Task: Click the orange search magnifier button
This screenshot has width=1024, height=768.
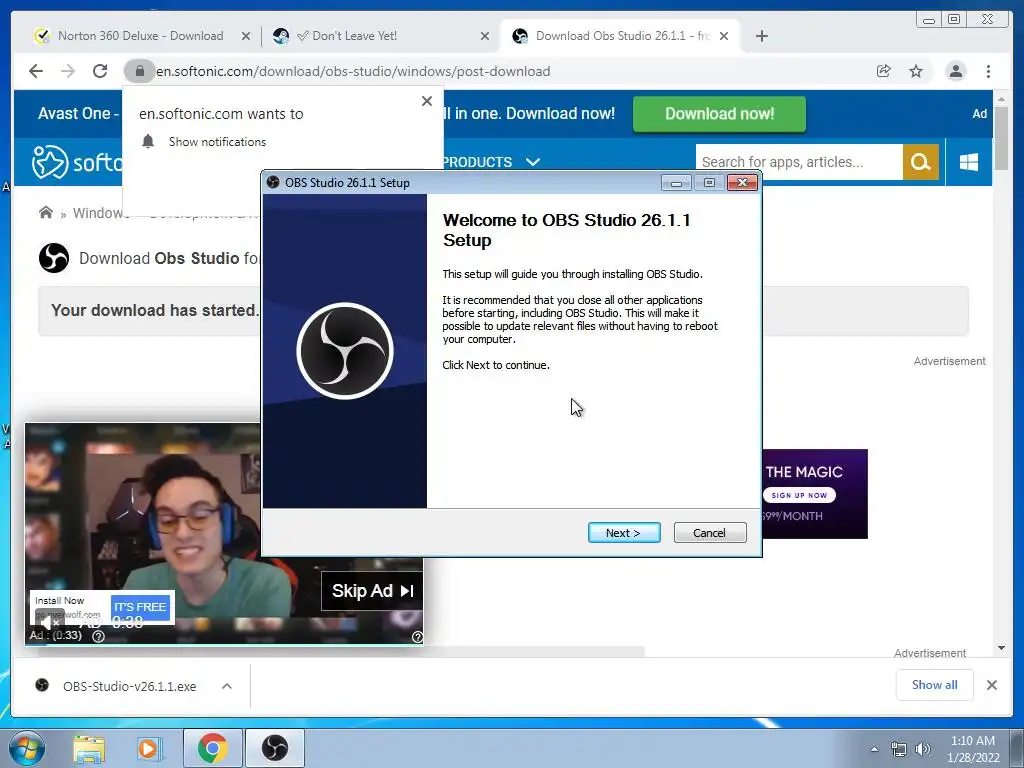Action: [921, 162]
